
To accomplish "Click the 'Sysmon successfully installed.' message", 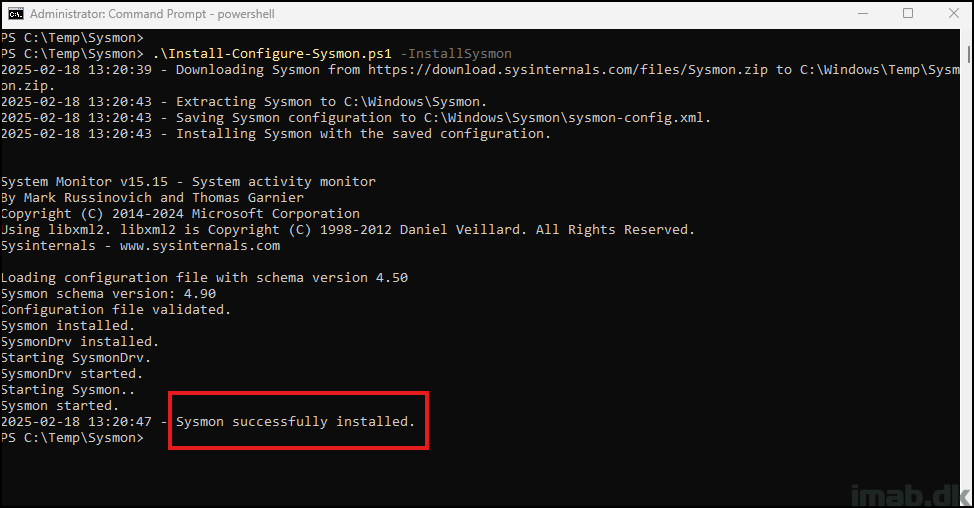I will coord(295,422).
